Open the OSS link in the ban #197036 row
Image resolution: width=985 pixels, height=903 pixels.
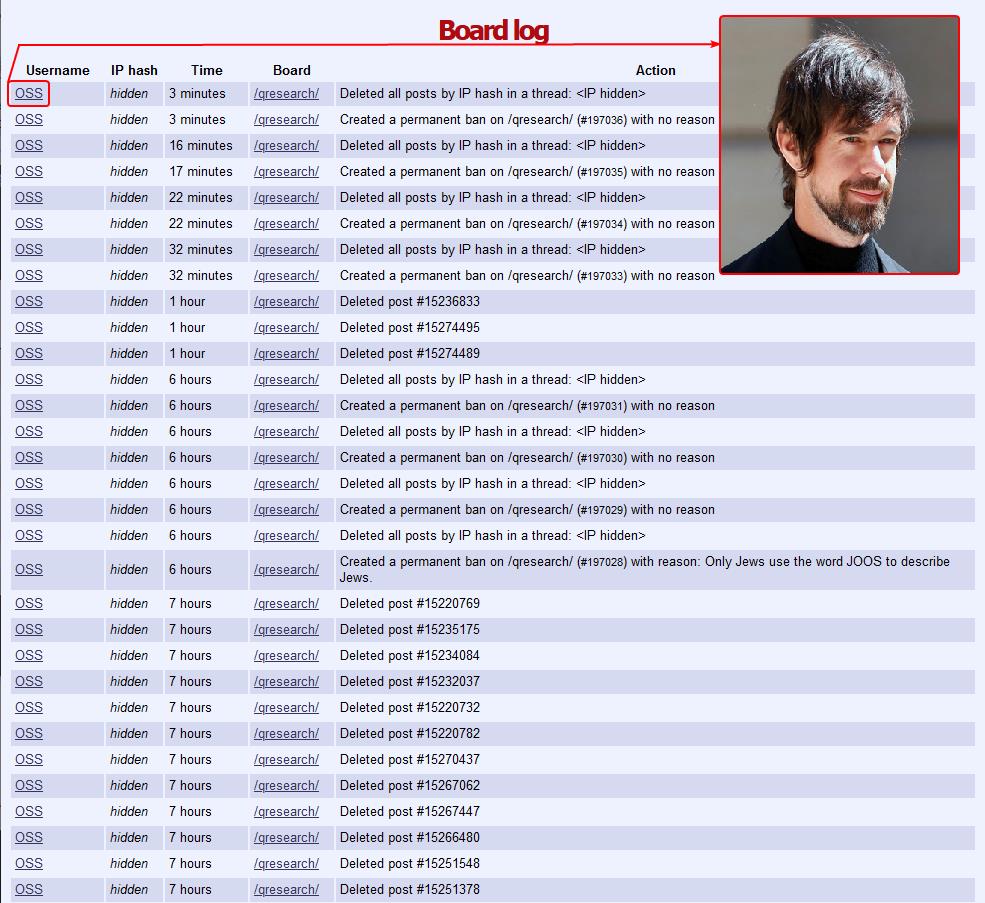pyautogui.click(x=29, y=119)
